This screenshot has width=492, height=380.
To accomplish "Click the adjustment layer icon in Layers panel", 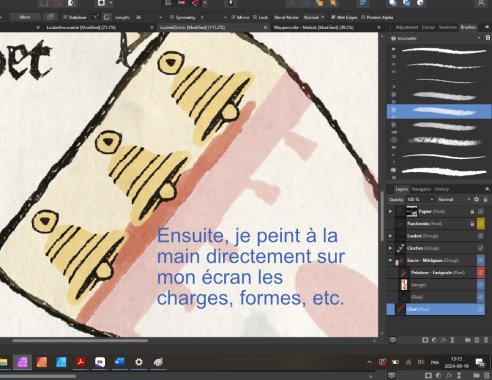I will 434,340.
